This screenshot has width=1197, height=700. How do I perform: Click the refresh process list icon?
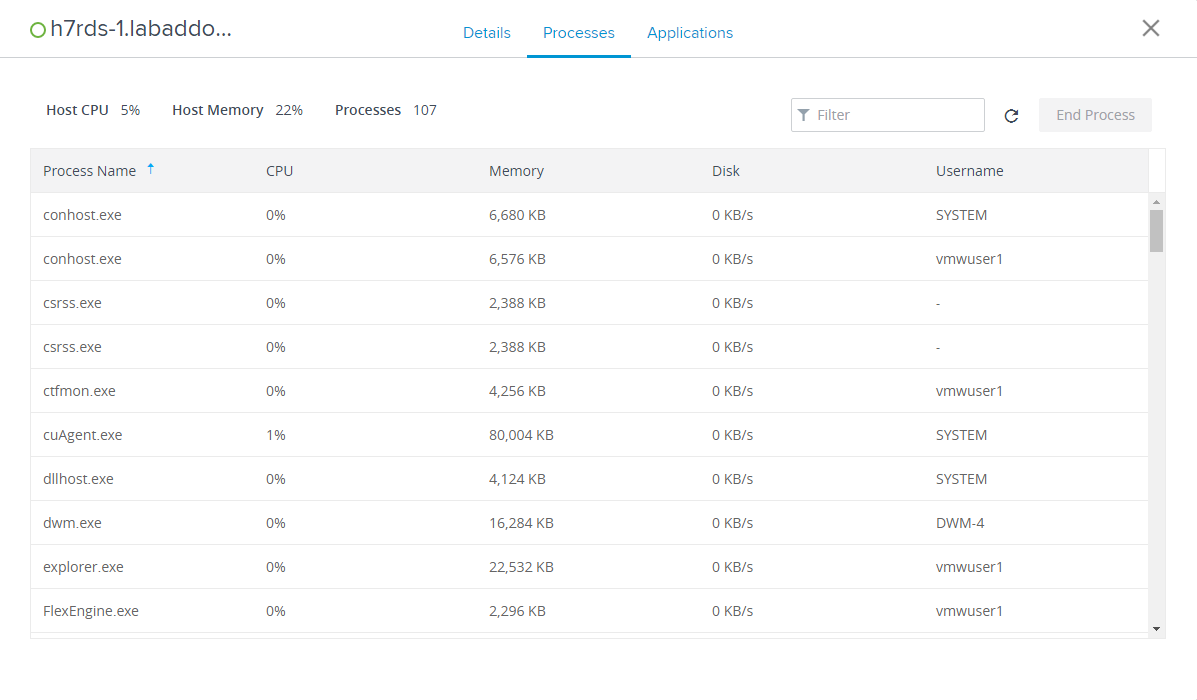(1011, 116)
